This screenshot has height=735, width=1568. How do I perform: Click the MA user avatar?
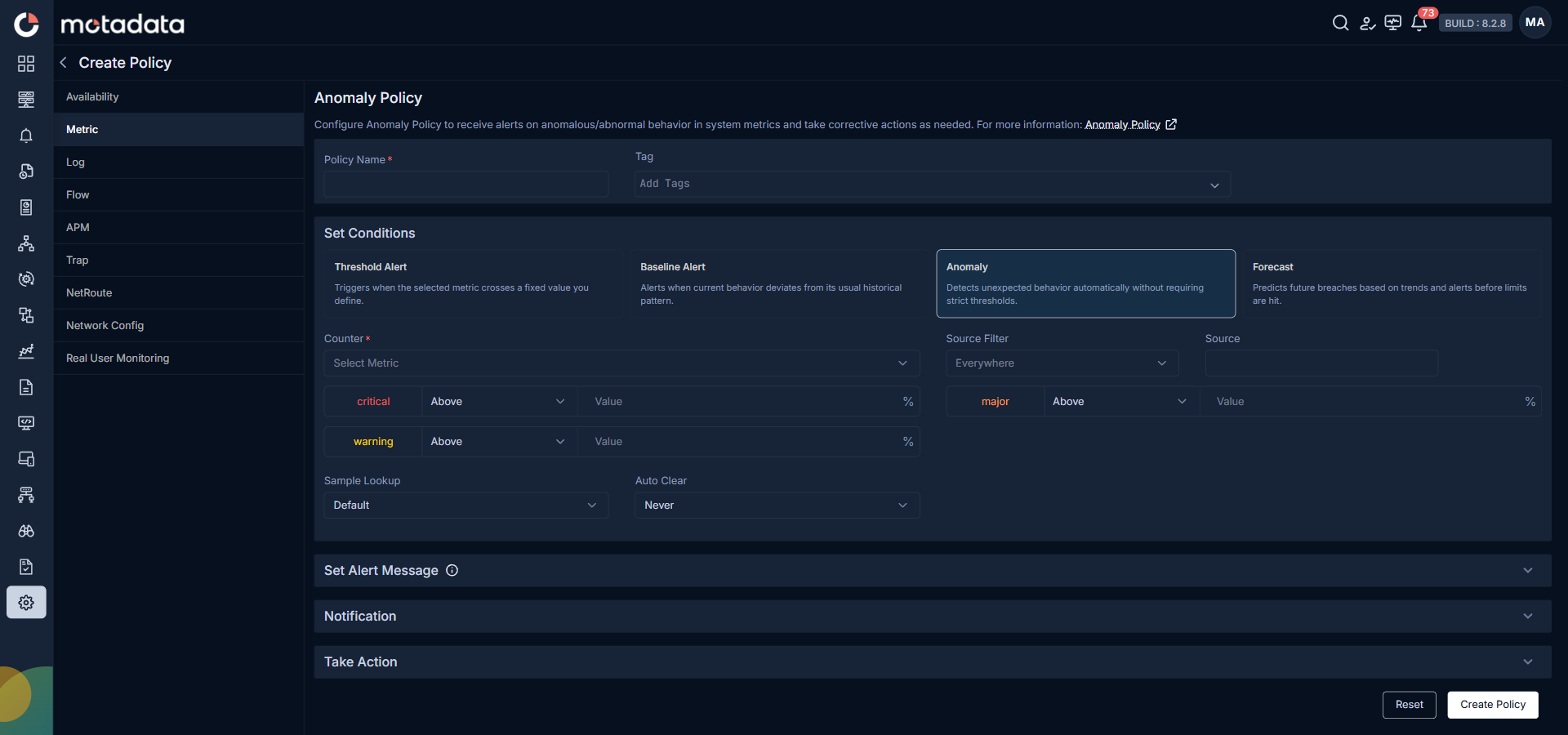pos(1535,23)
